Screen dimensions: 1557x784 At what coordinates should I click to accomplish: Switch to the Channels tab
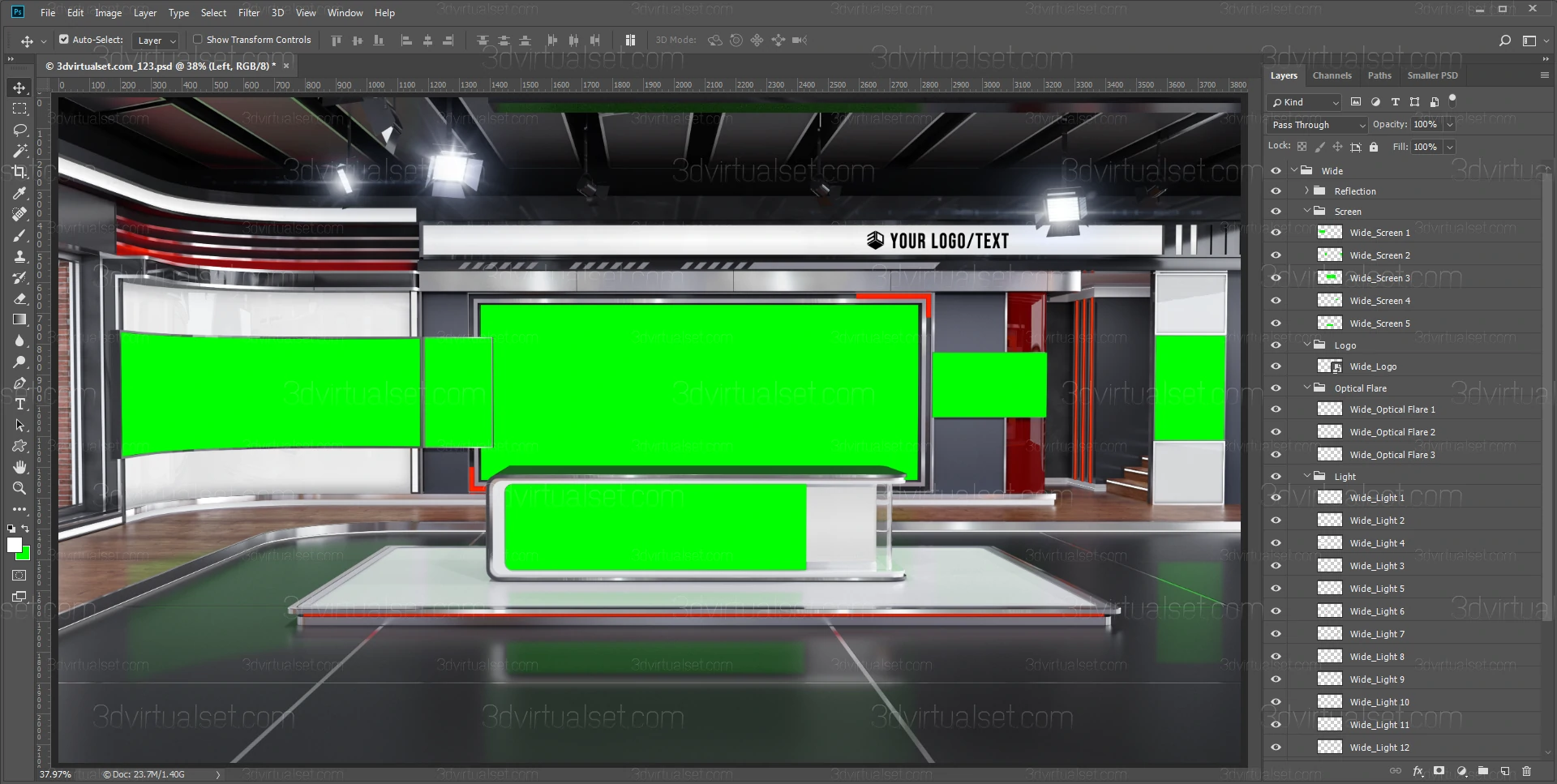[x=1332, y=75]
